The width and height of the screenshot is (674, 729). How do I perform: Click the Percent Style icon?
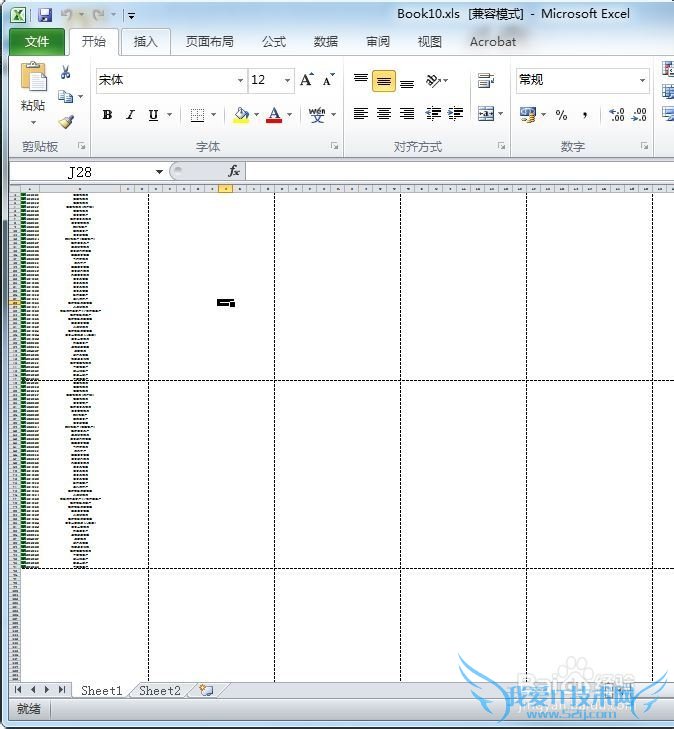coord(562,114)
